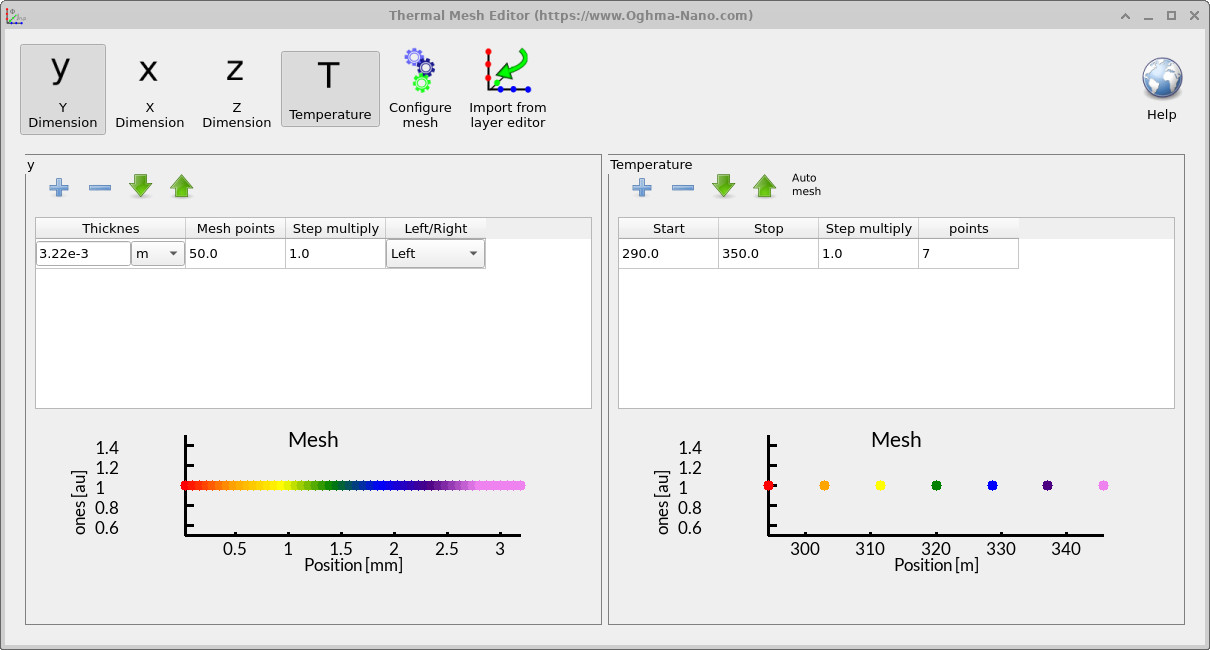Move the y mesh layer up
Screen dimensions: 1210x650
[181, 186]
